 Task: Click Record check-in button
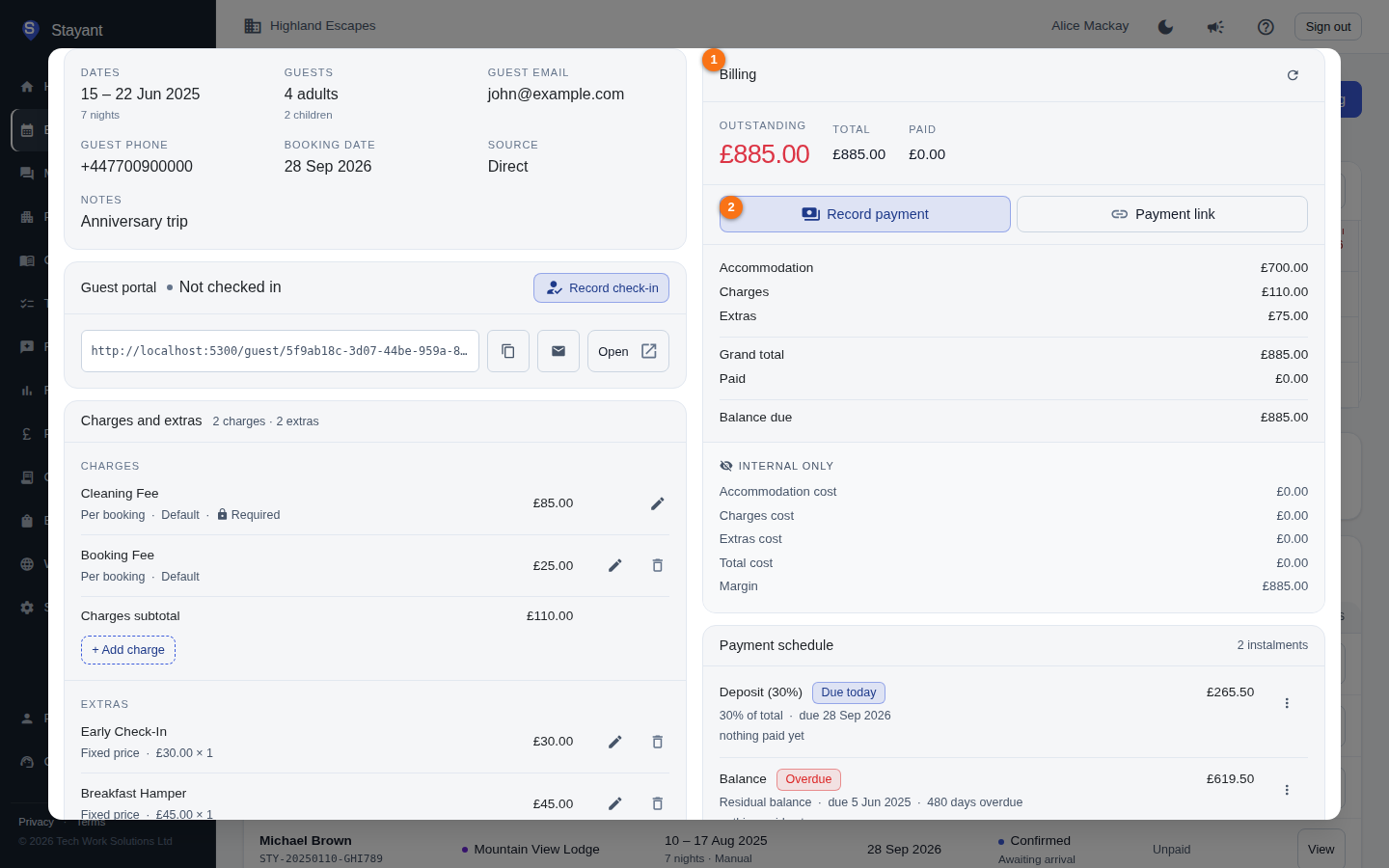601,288
